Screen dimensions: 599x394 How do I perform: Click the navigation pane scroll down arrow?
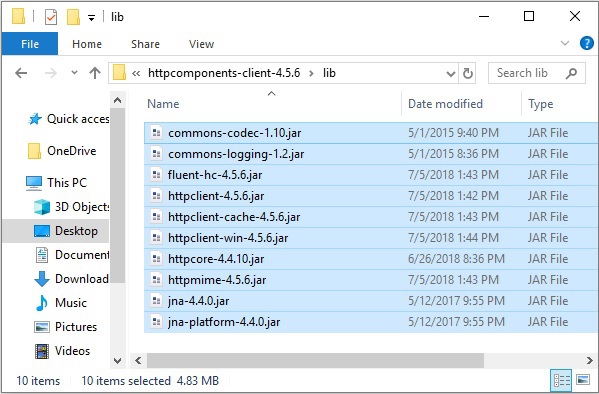pyautogui.click(x=118, y=360)
